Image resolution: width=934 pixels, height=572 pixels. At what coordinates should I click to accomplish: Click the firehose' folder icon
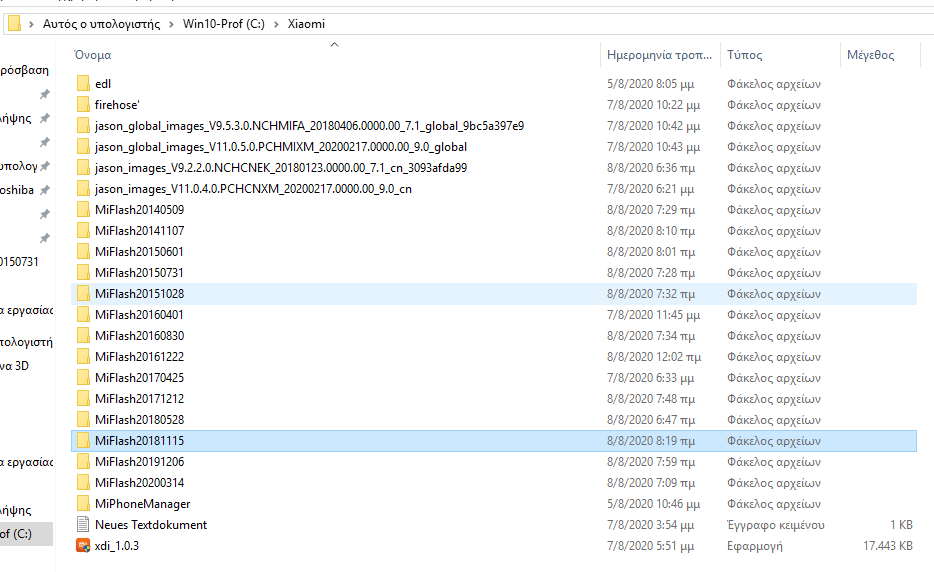pos(83,105)
